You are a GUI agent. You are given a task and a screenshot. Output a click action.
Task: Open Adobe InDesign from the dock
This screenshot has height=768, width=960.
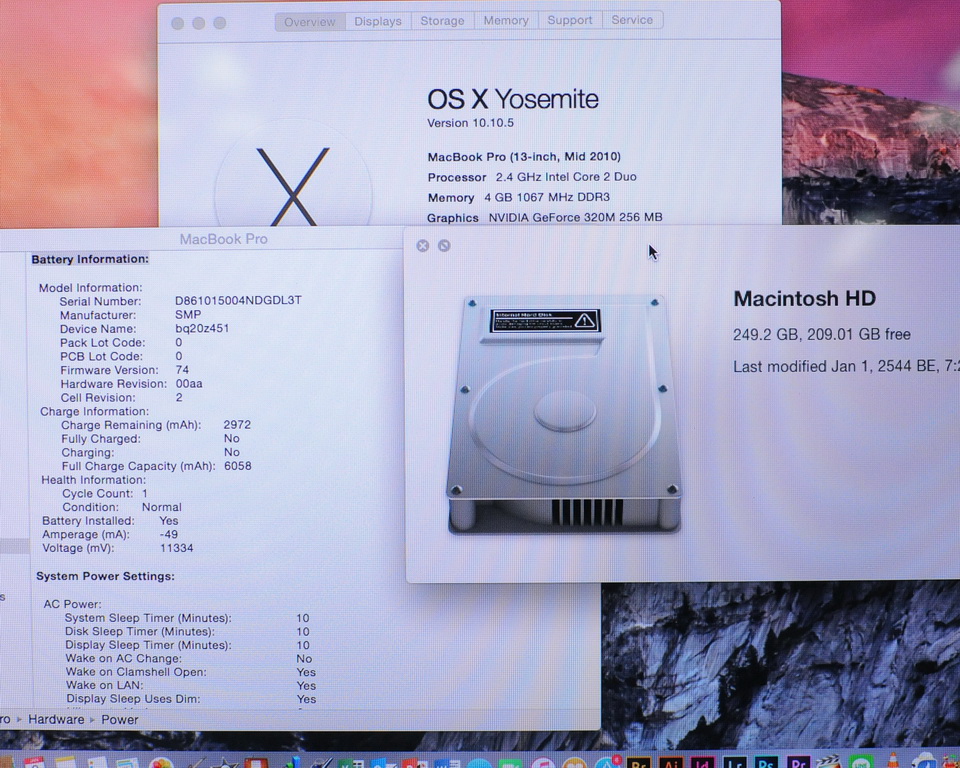click(x=703, y=762)
